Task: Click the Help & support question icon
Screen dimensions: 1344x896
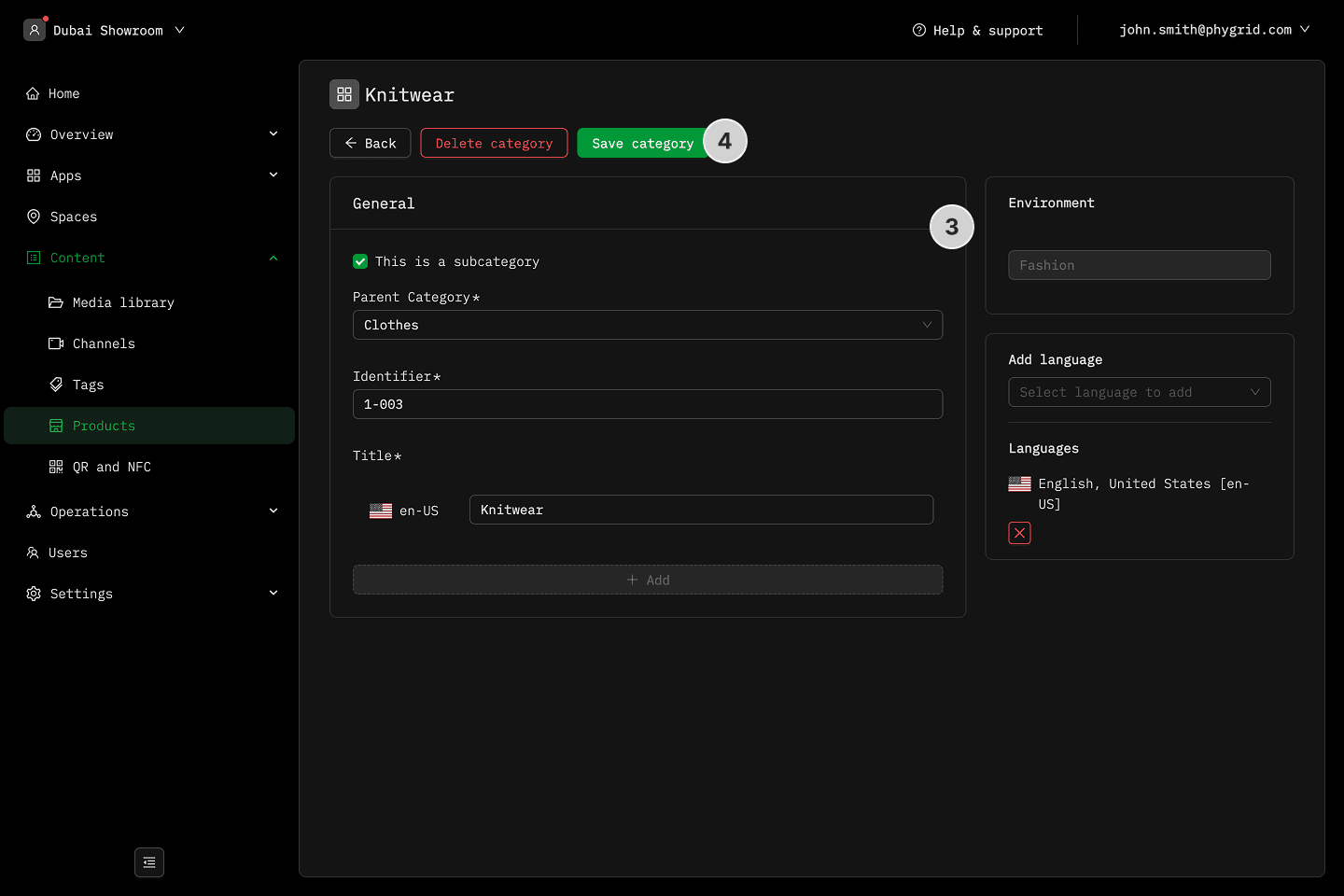Action: [919, 30]
